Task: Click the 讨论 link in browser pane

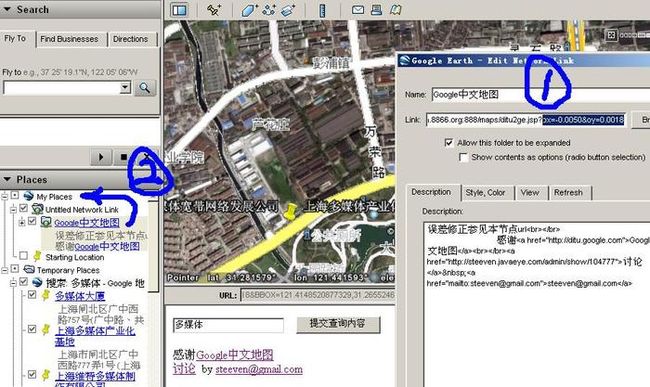Action: point(184,369)
